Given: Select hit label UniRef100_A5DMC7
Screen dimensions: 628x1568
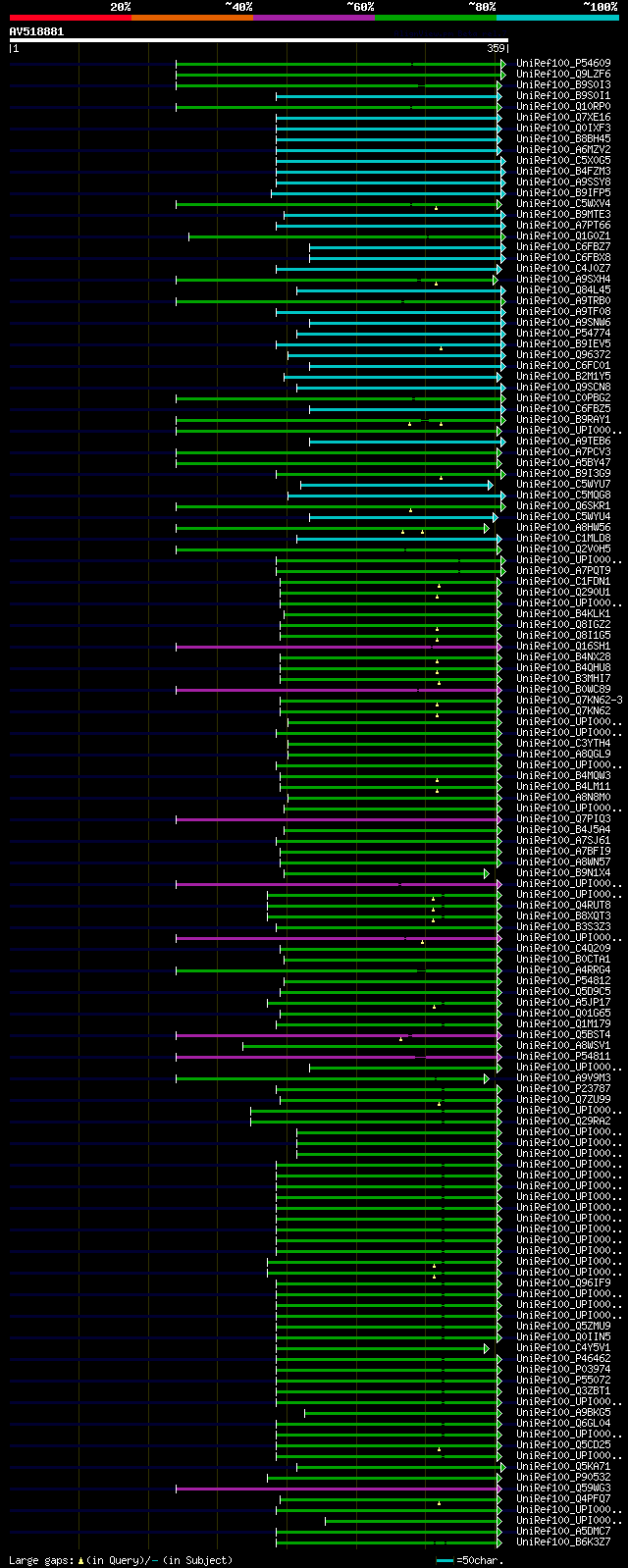Looking at the screenshot, I should 563,1531.
